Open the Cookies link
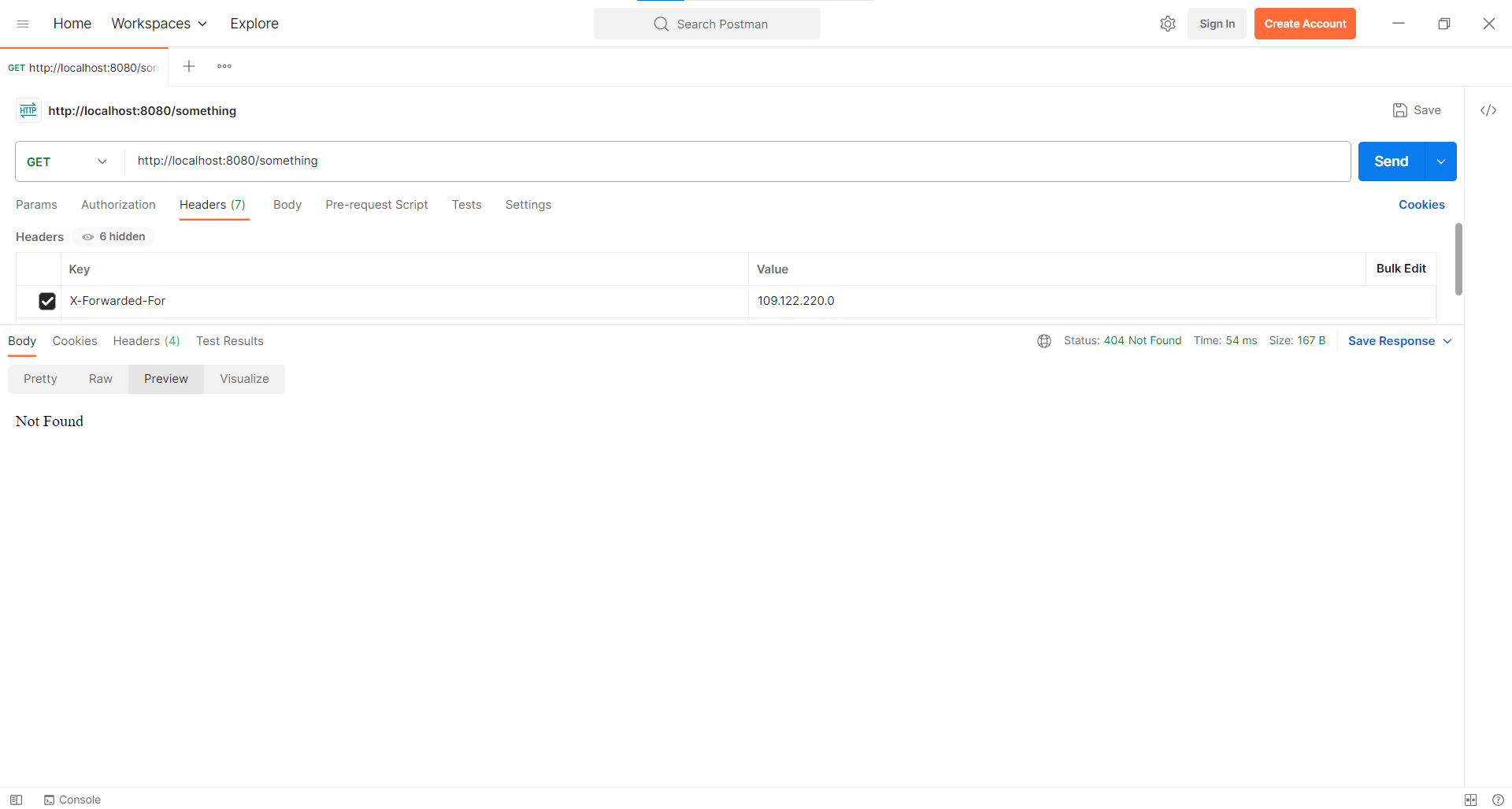The height and width of the screenshot is (809, 1512). tap(1421, 205)
